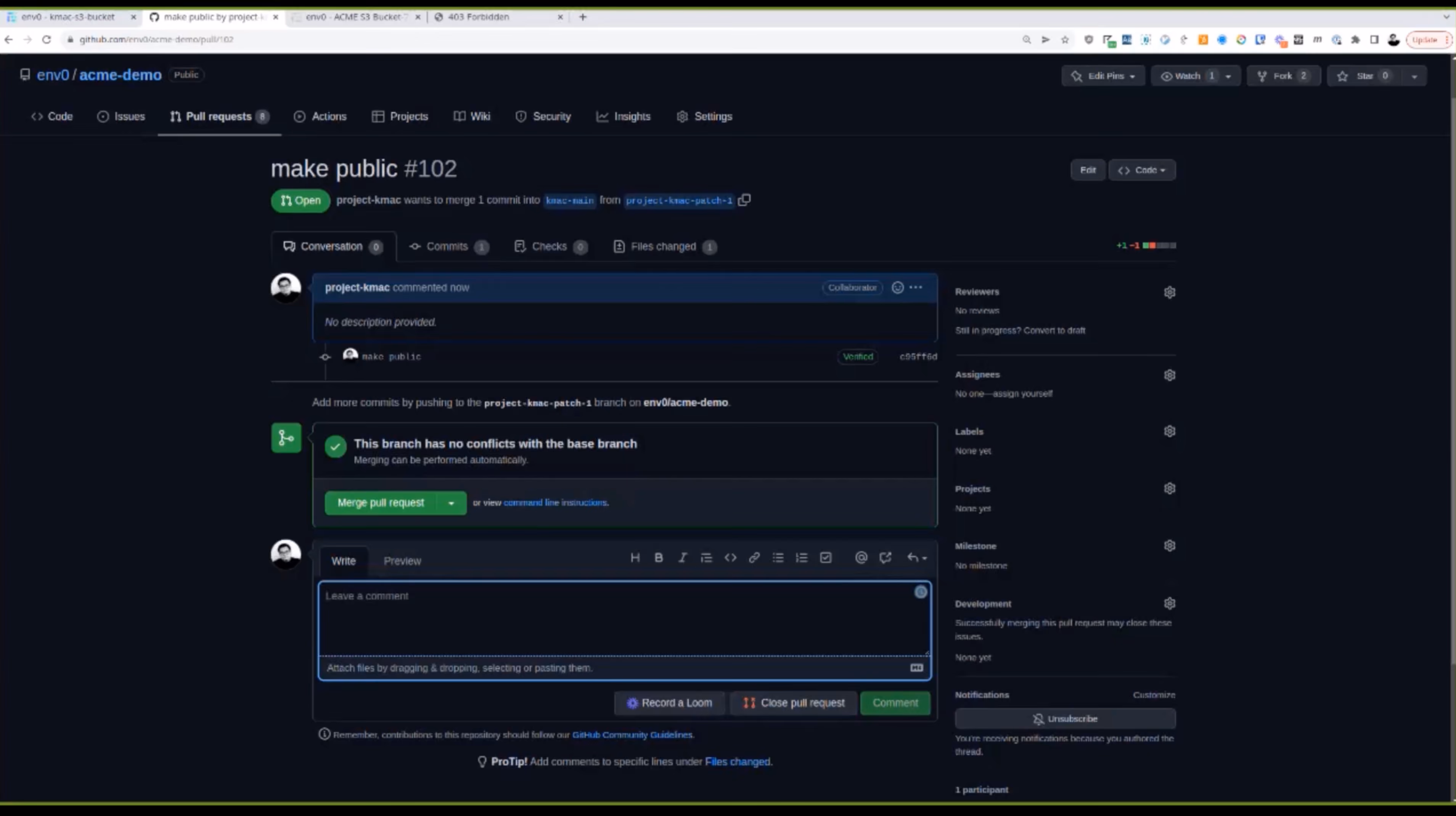Click the Convert to draft link
The image size is (1456, 816).
[x=1055, y=331]
